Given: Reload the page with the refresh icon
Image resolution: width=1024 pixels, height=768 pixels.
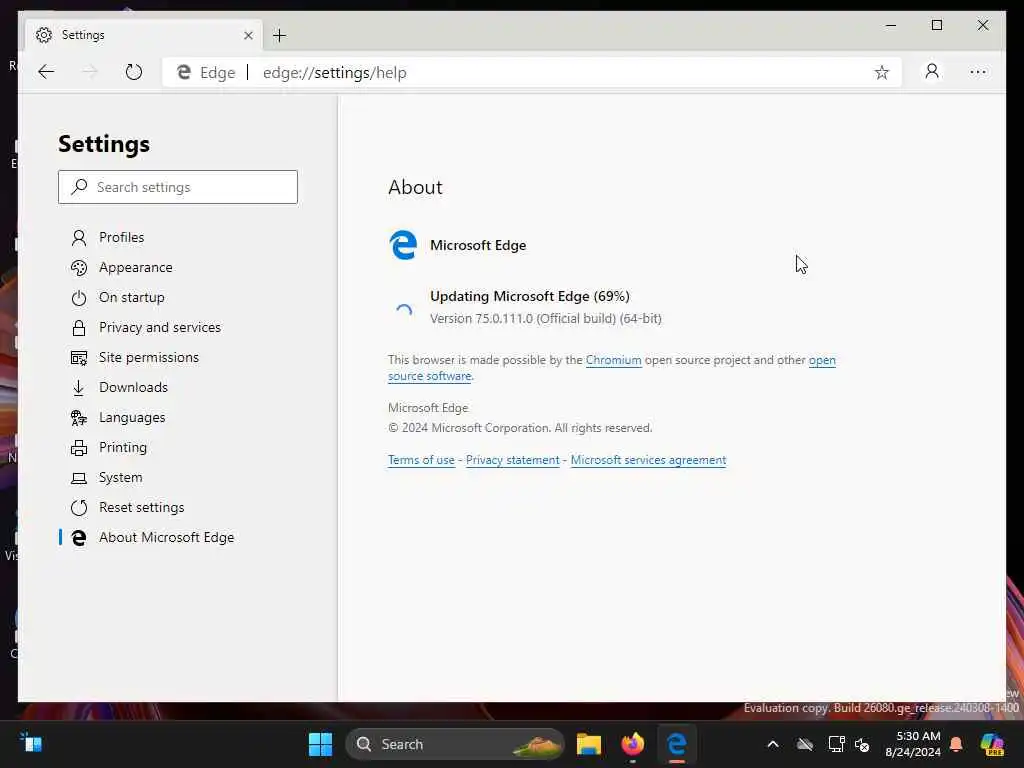Looking at the screenshot, I should coord(133,72).
